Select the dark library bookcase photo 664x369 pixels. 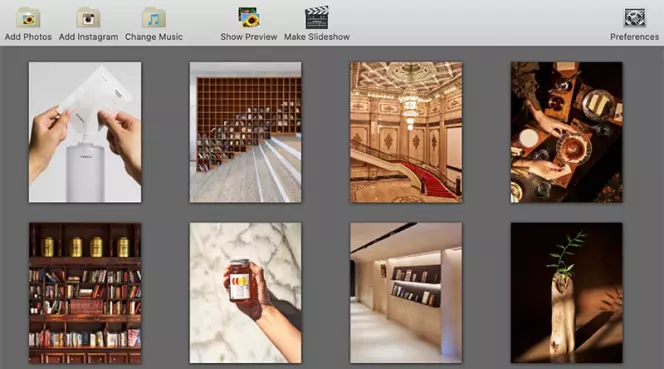(85, 293)
